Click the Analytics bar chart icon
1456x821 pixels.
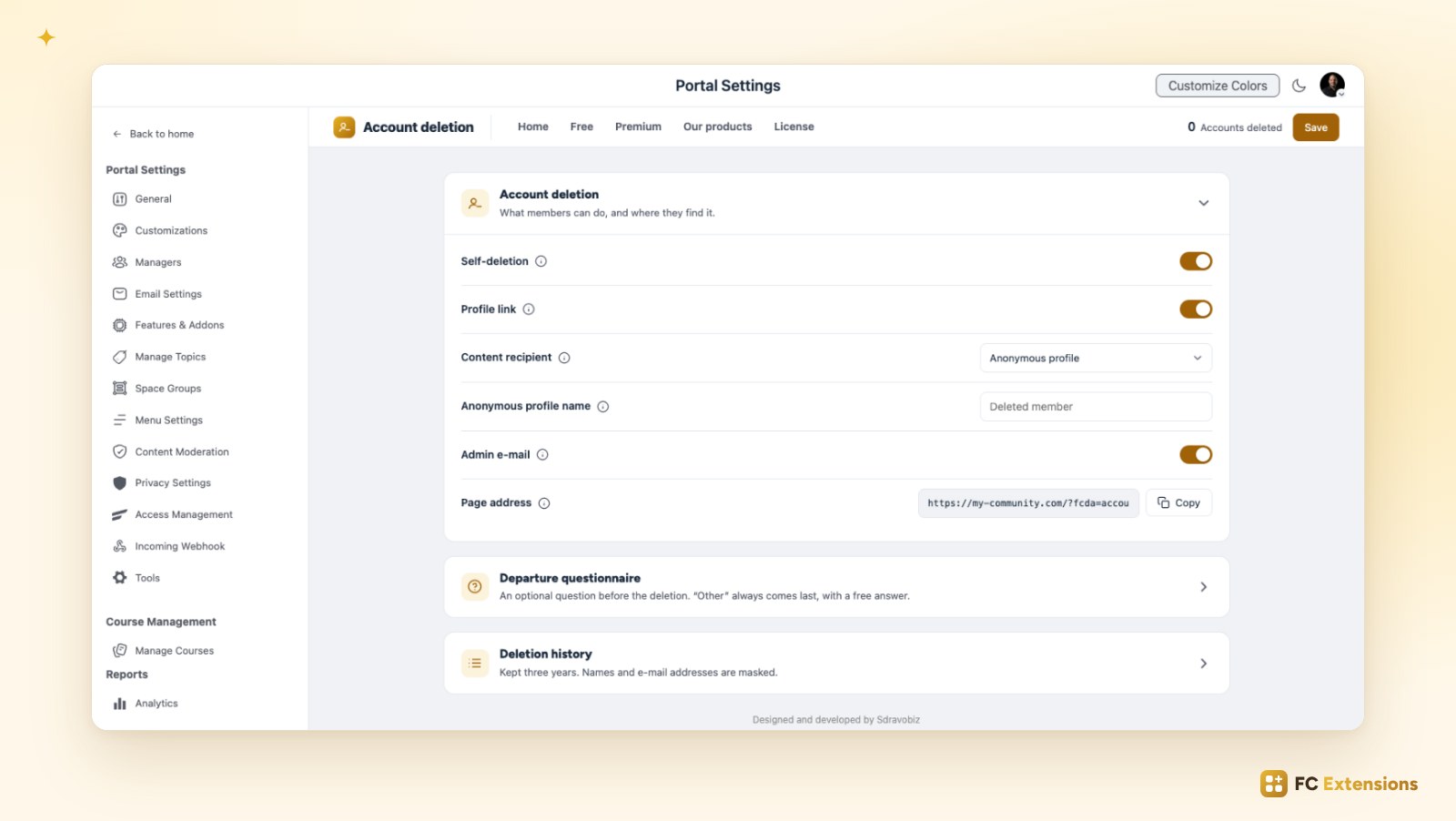coord(119,704)
